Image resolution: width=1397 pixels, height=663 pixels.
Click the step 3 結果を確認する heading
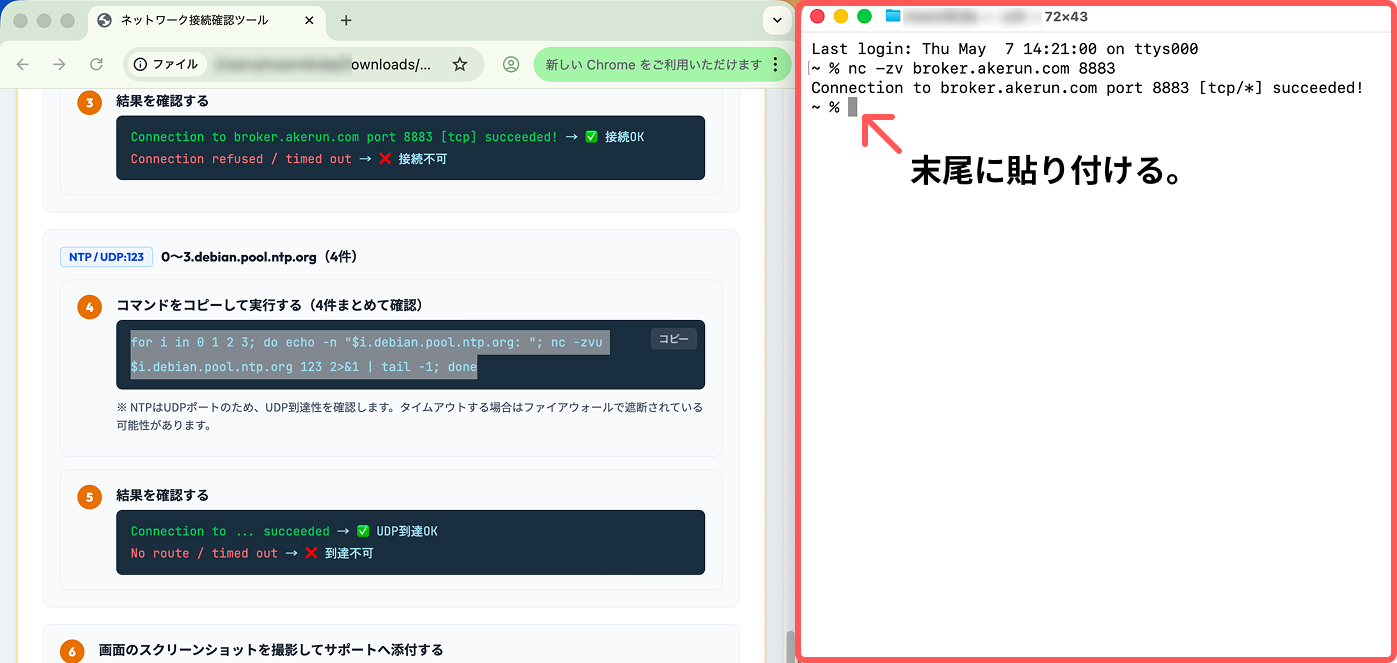tap(162, 101)
